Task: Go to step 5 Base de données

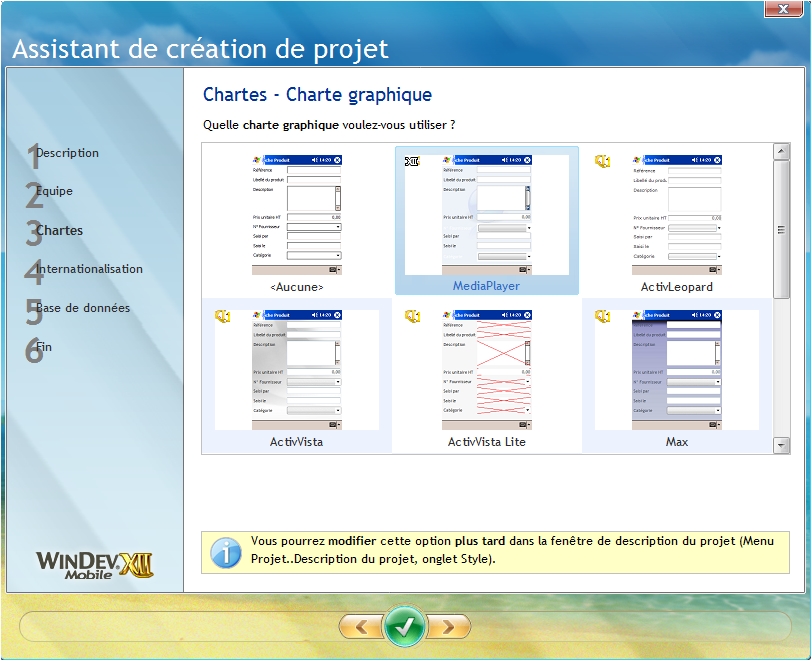Action: pyautogui.click(x=78, y=309)
